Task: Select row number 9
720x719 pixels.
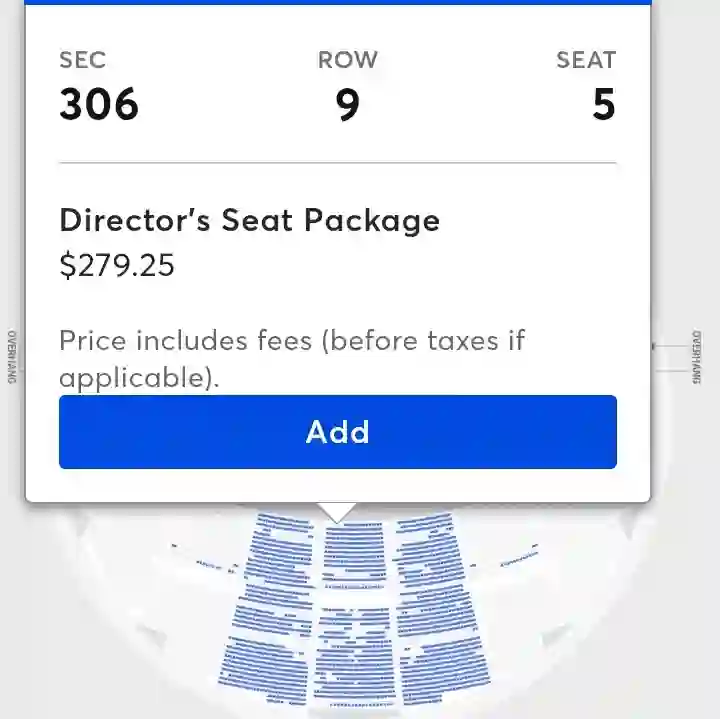Action: click(348, 105)
